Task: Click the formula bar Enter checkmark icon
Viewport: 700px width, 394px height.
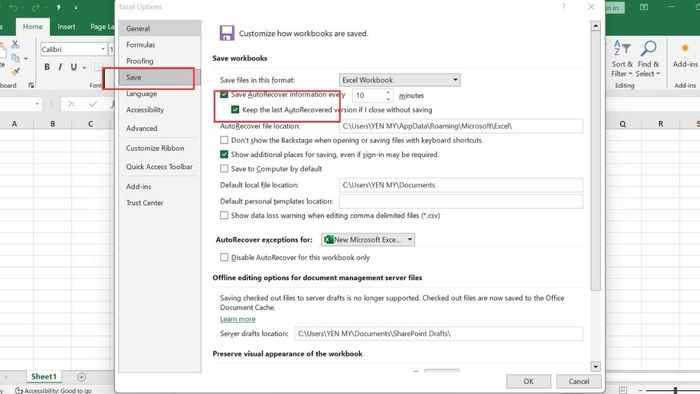Action: (x=93, y=104)
